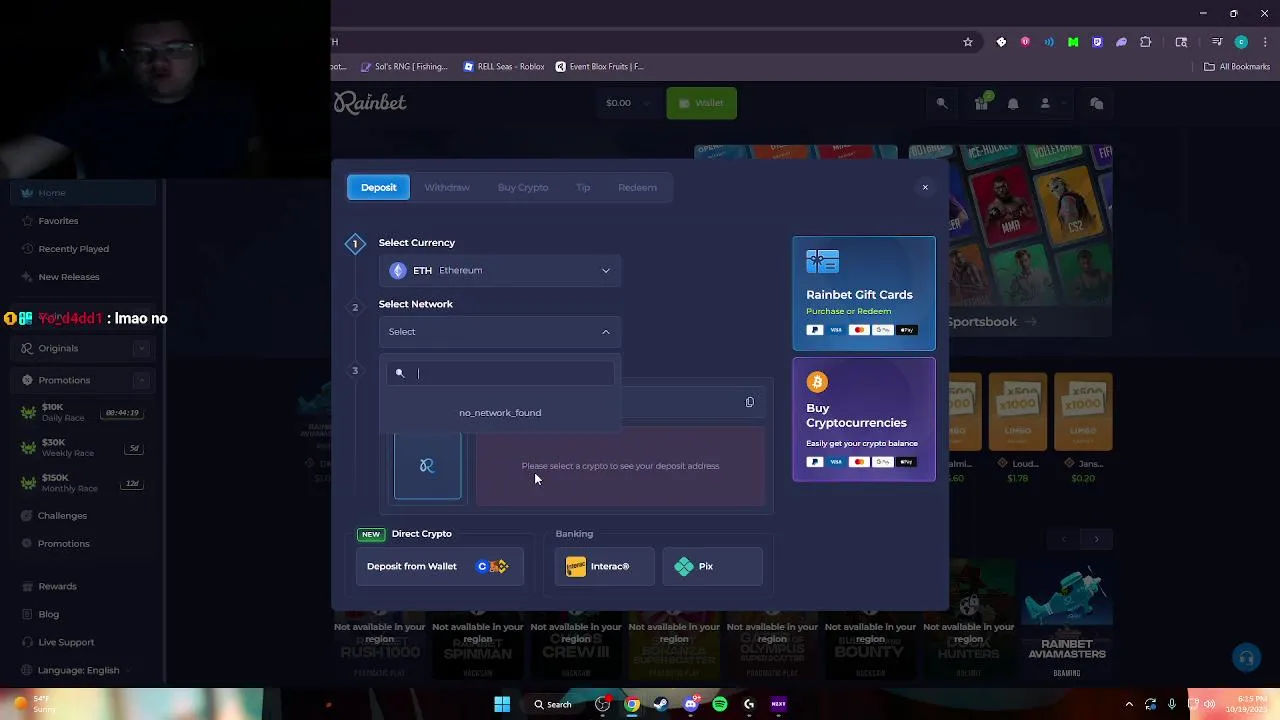Open the Chrome extensions puzzle icon
1280x720 pixels.
click(1146, 42)
